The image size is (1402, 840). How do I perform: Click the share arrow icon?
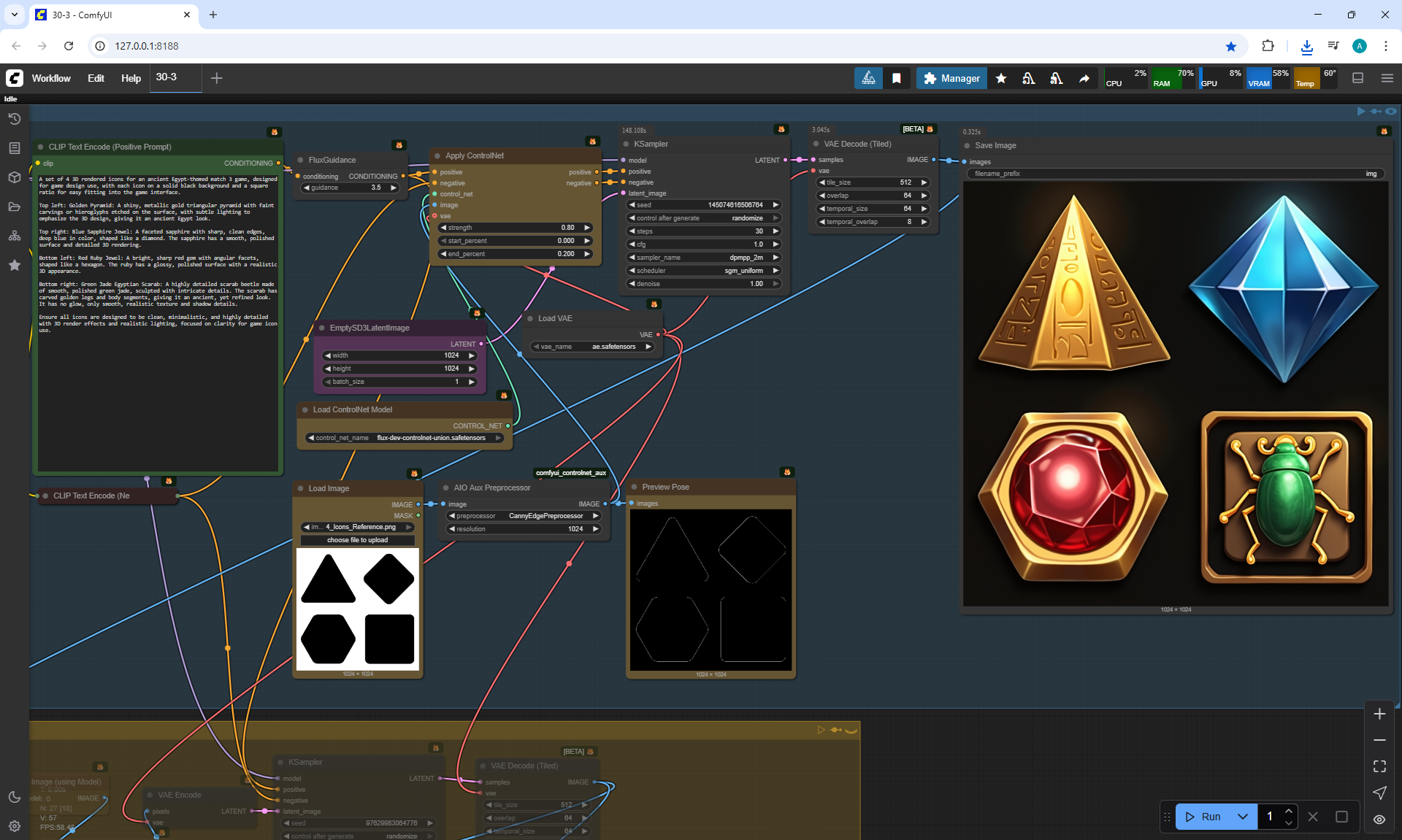(x=1084, y=78)
